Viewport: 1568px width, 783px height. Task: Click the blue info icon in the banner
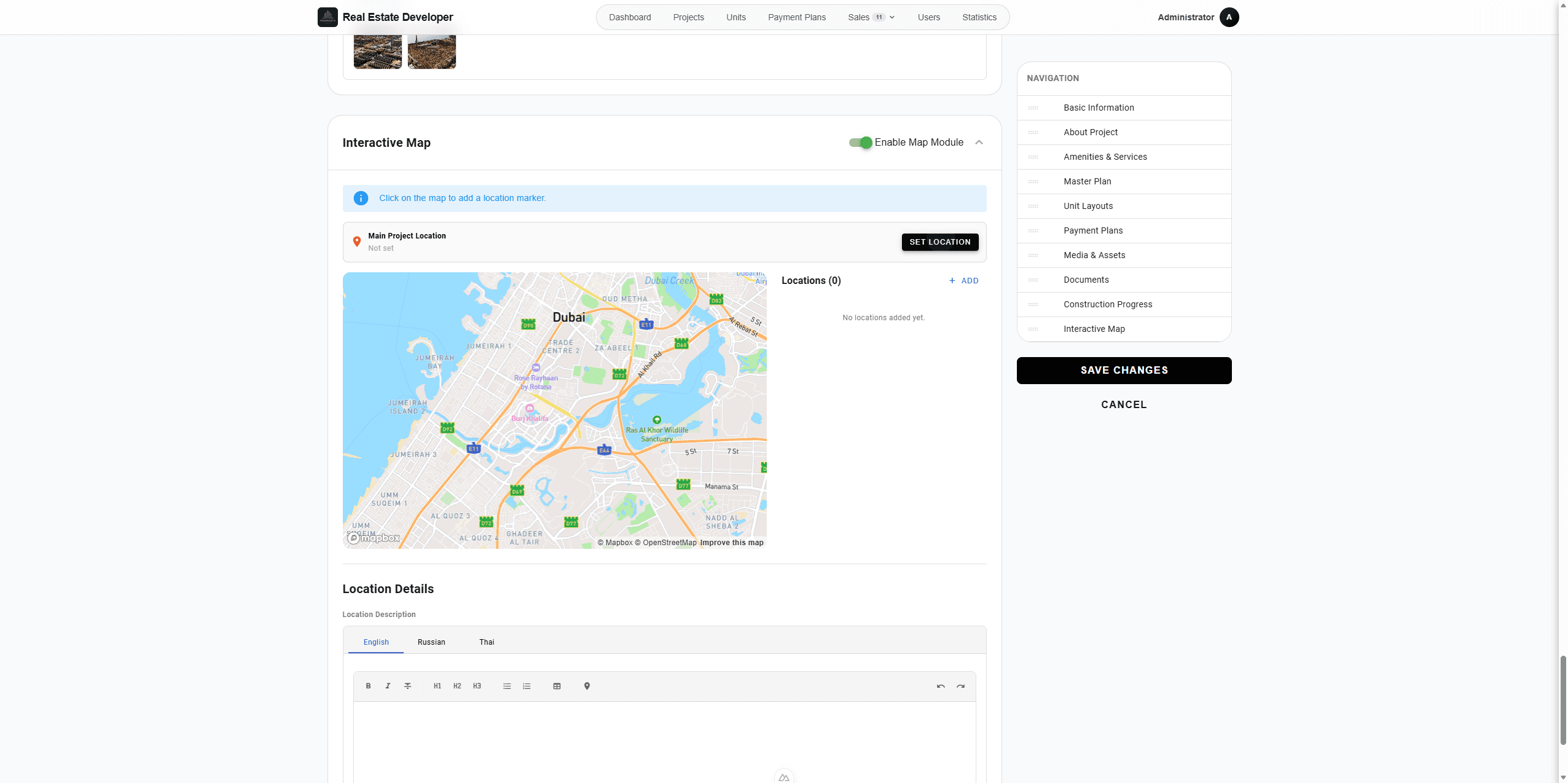pos(361,198)
